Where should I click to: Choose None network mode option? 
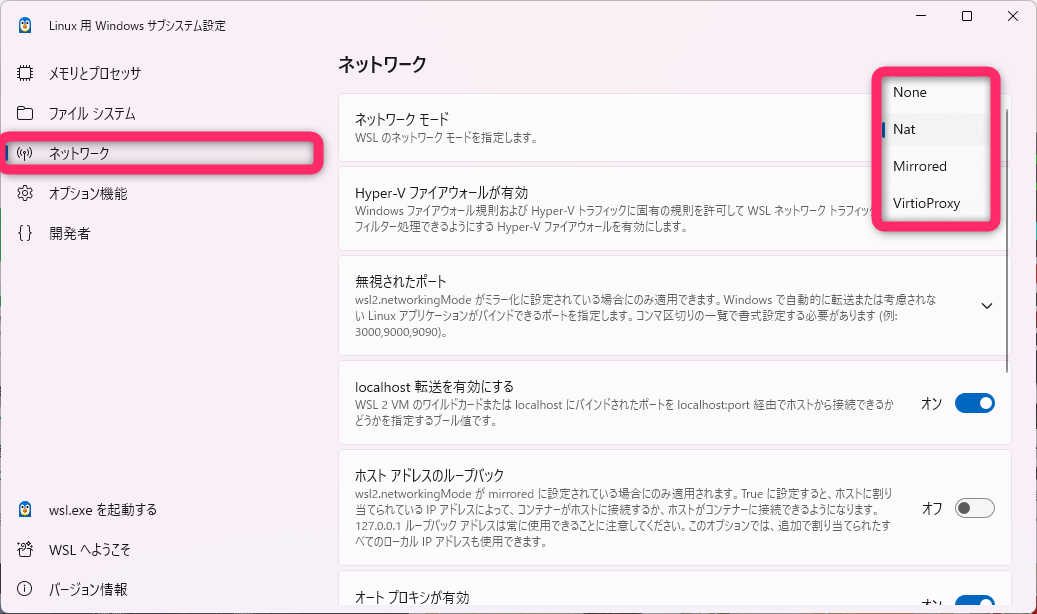pyautogui.click(x=935, y=93)
